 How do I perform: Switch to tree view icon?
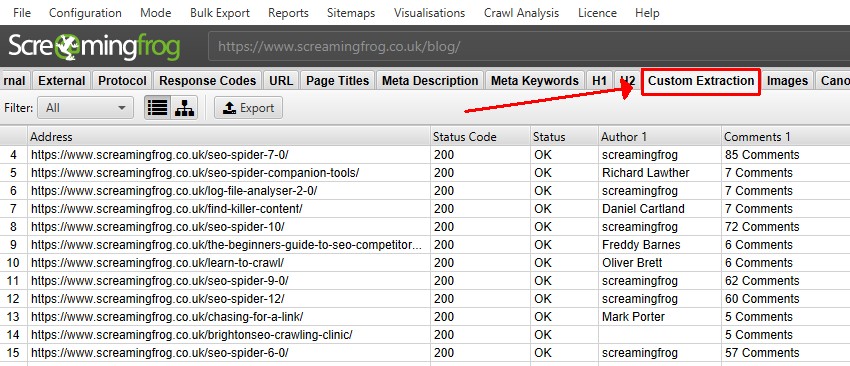point(184,108)
